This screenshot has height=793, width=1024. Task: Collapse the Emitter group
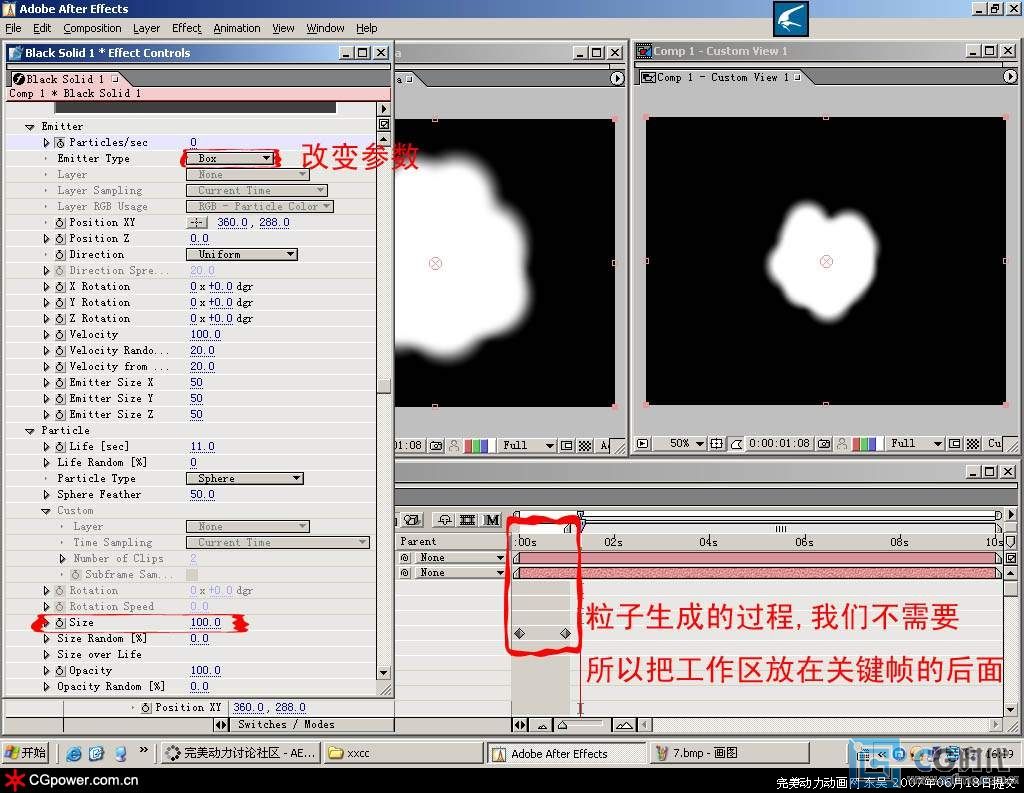(29, 127)
